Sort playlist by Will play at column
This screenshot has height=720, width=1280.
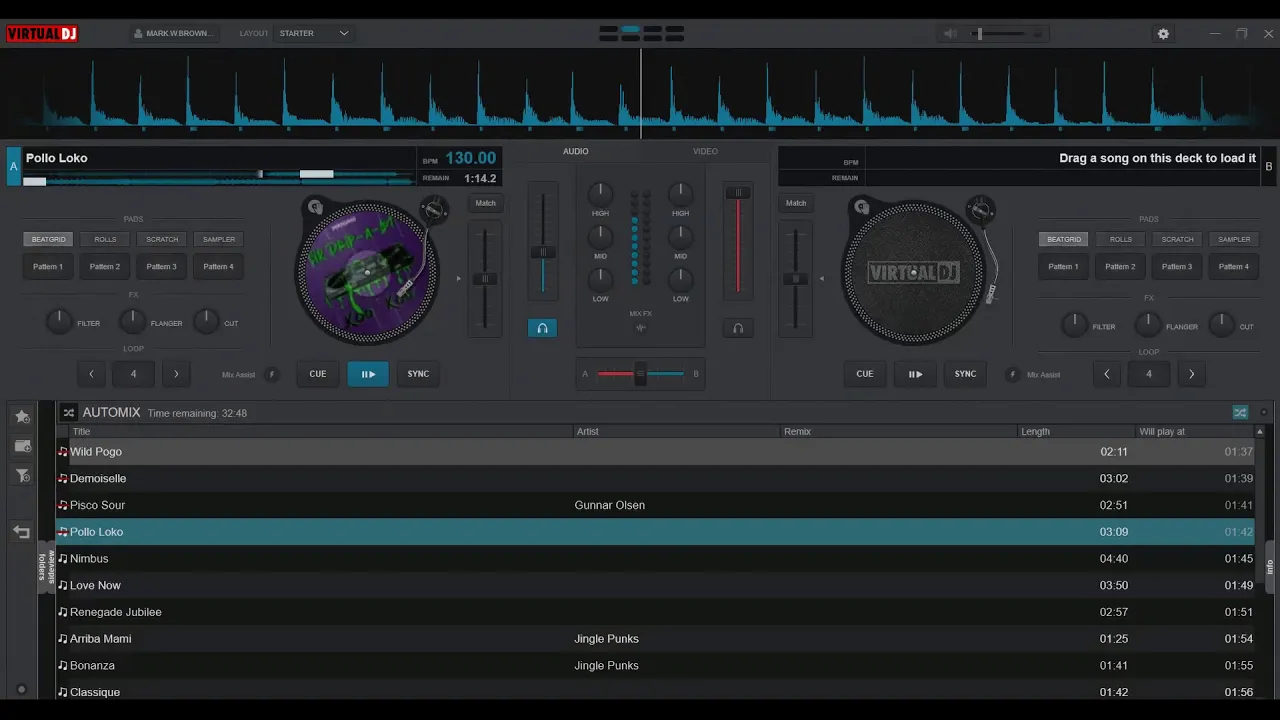[1194, 432]
